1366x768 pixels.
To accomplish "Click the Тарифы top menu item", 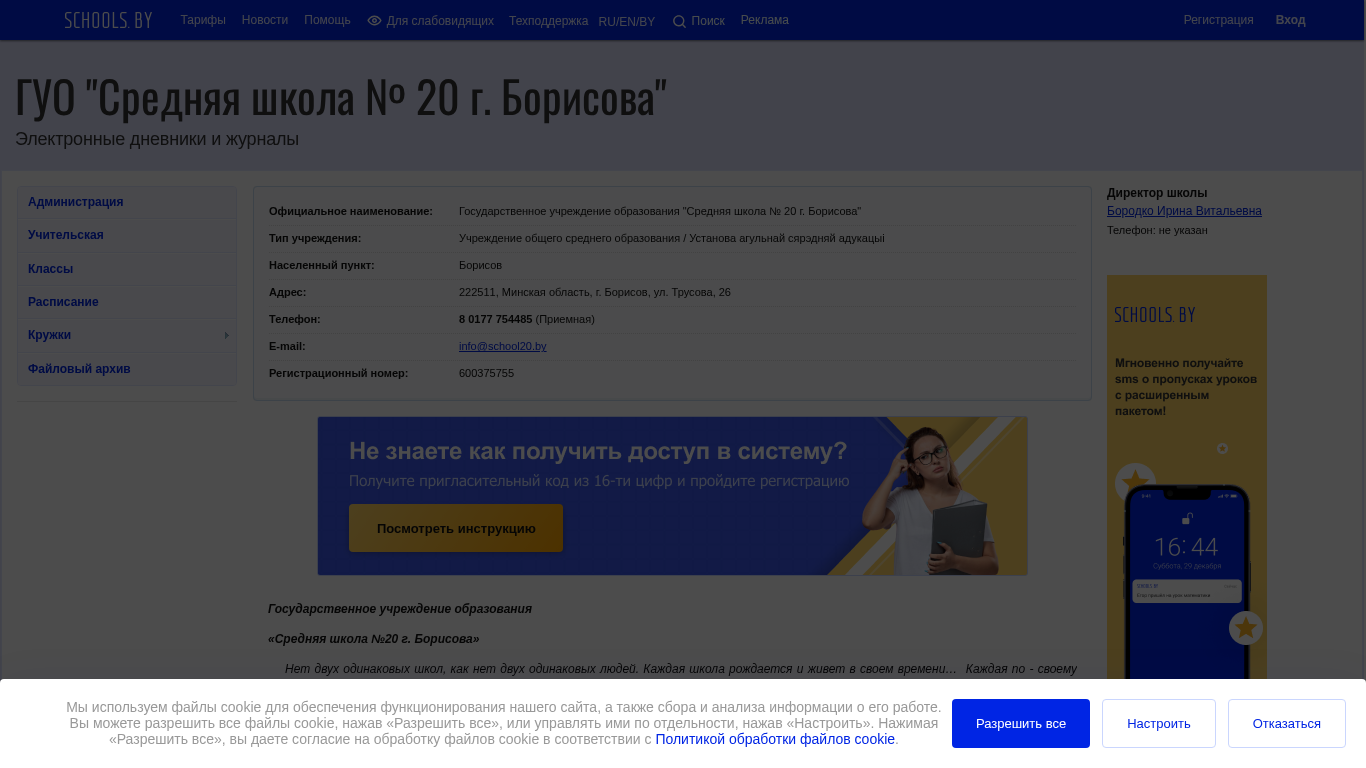I will pyautogui.click(x=203, y=20).
